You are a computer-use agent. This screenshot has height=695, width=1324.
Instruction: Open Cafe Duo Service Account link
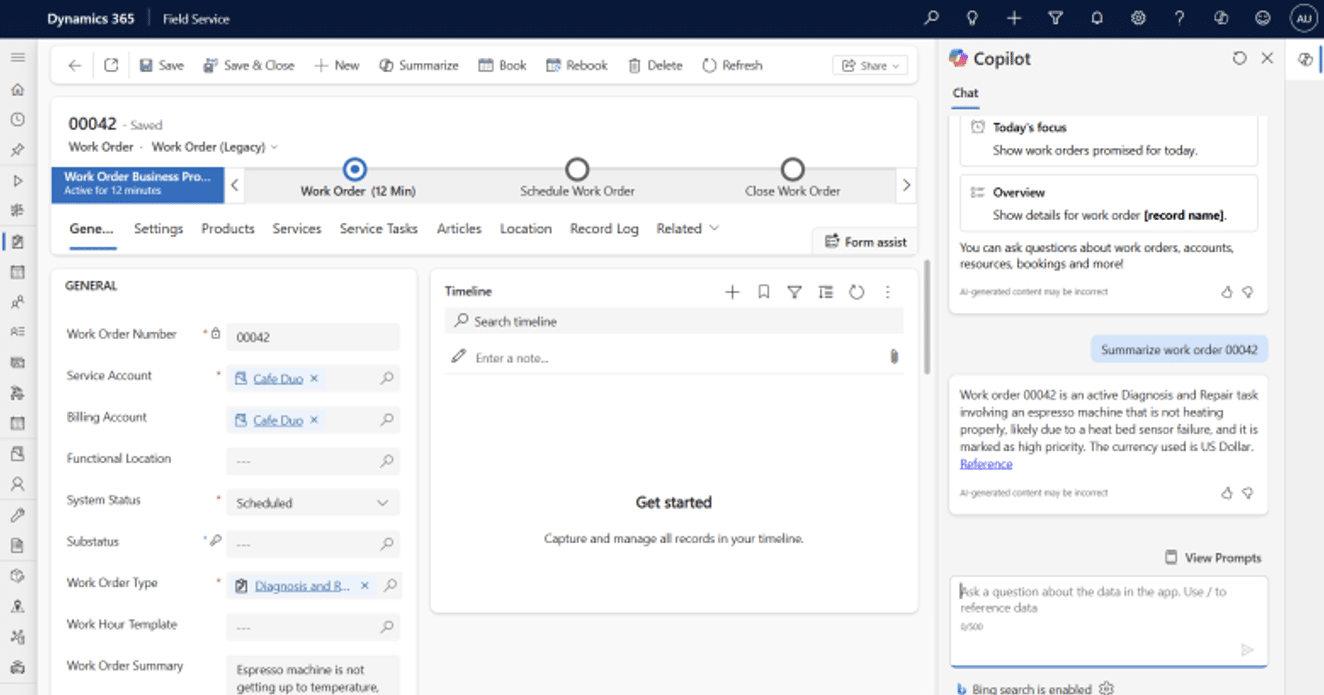click(278, 379)
